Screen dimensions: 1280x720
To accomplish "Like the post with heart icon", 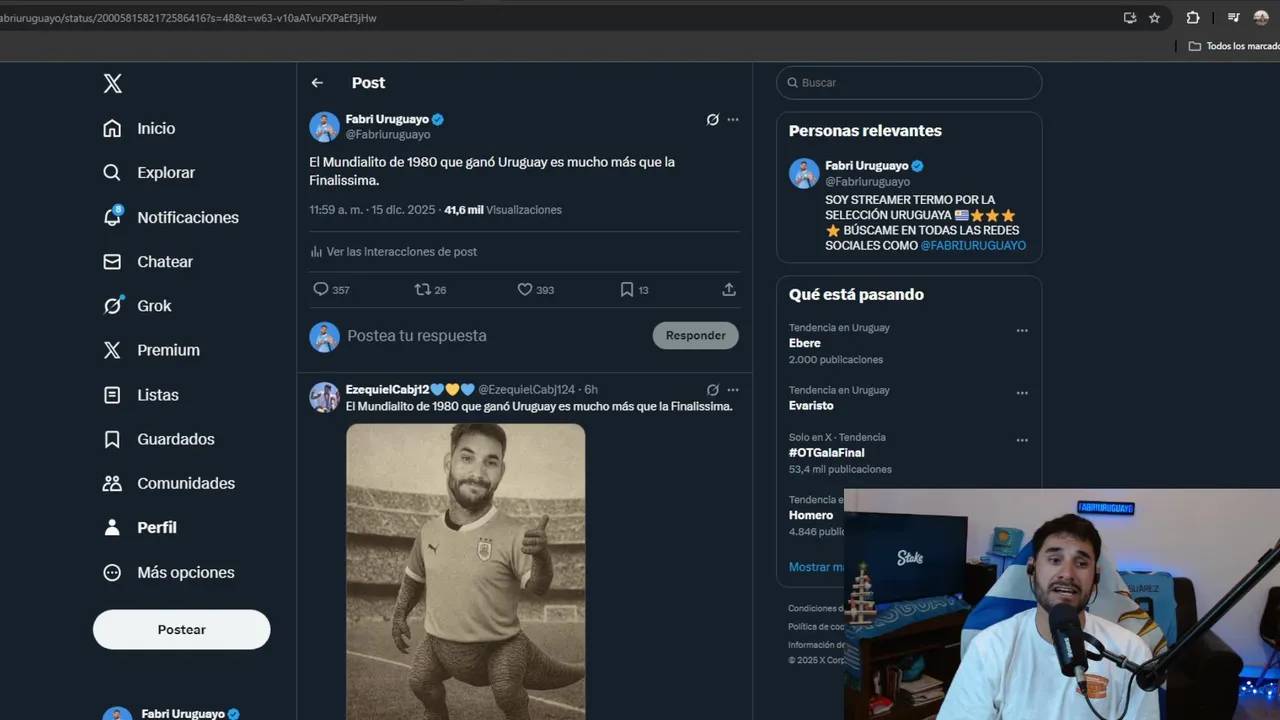I will pos(525,290).
